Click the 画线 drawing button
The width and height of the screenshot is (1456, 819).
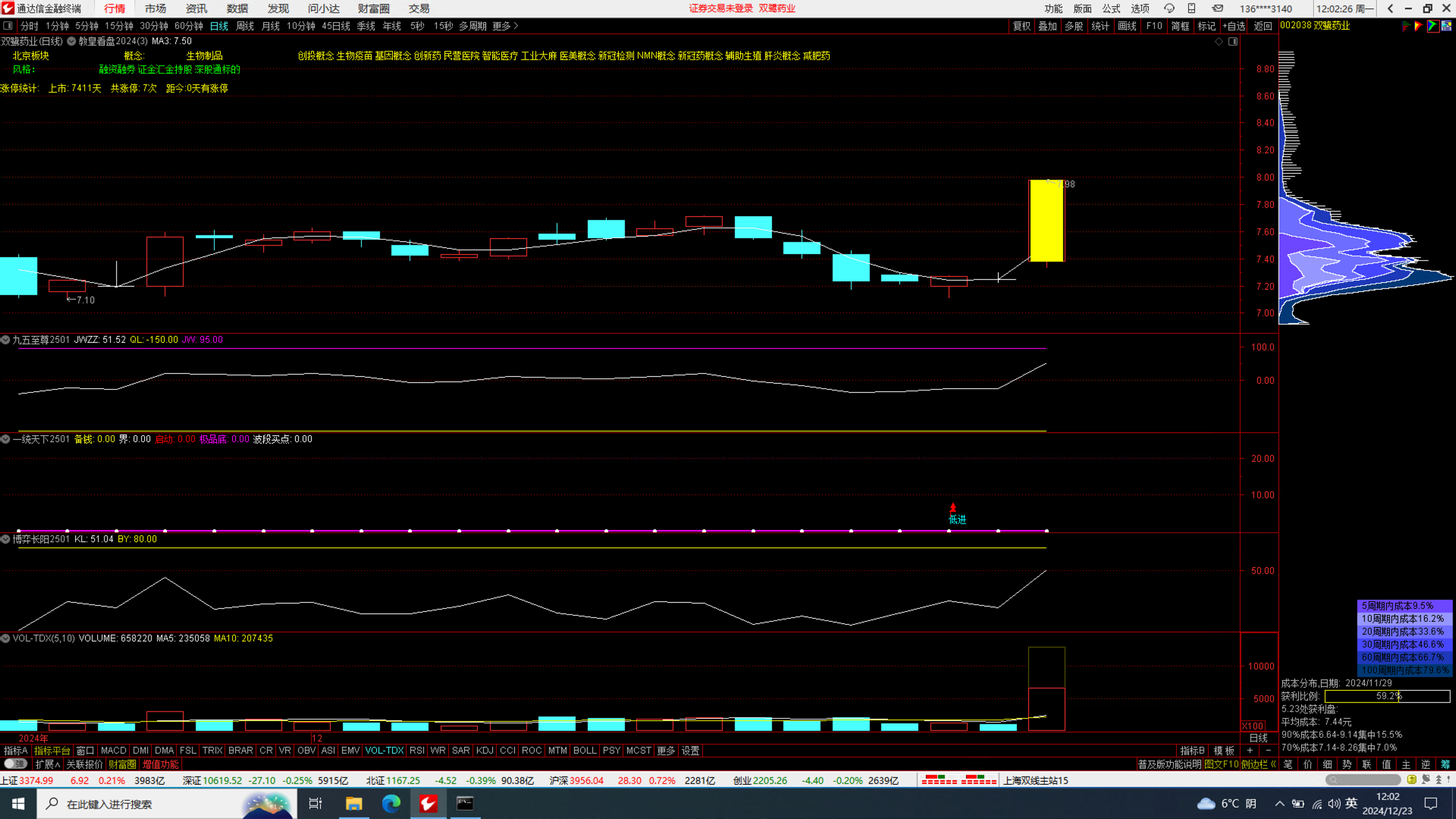click(x=1128, y=26)
